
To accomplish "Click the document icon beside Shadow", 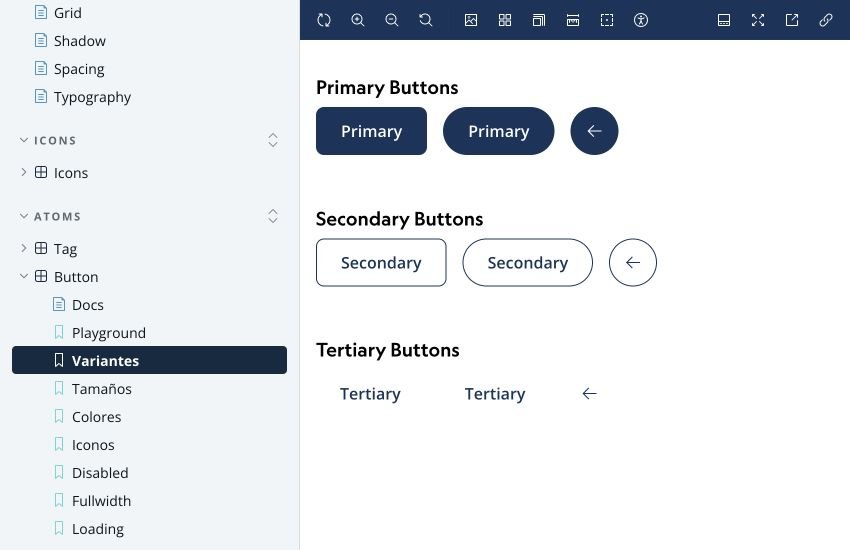I will tap(41, 40).
